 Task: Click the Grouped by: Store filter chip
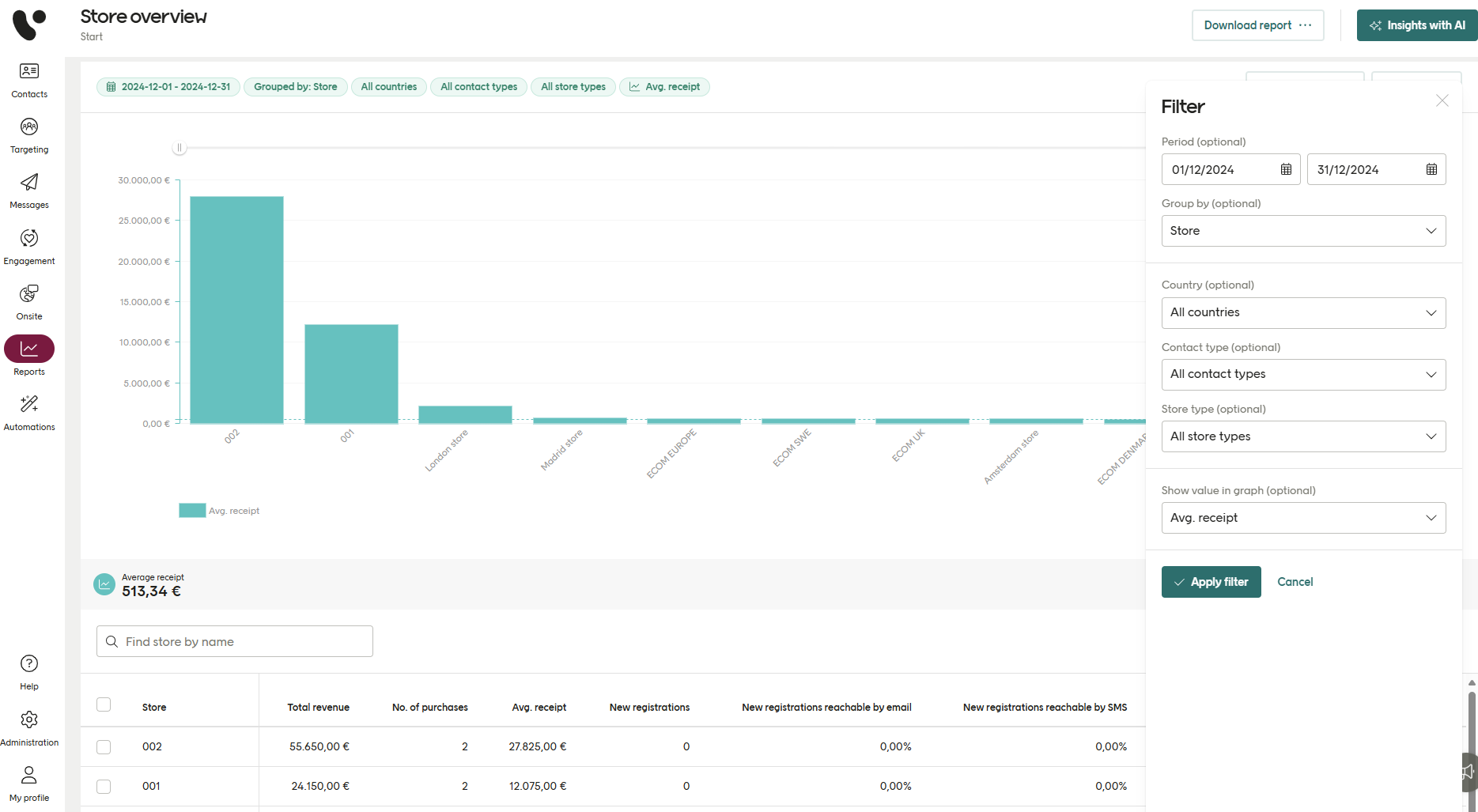coord(295,87)
